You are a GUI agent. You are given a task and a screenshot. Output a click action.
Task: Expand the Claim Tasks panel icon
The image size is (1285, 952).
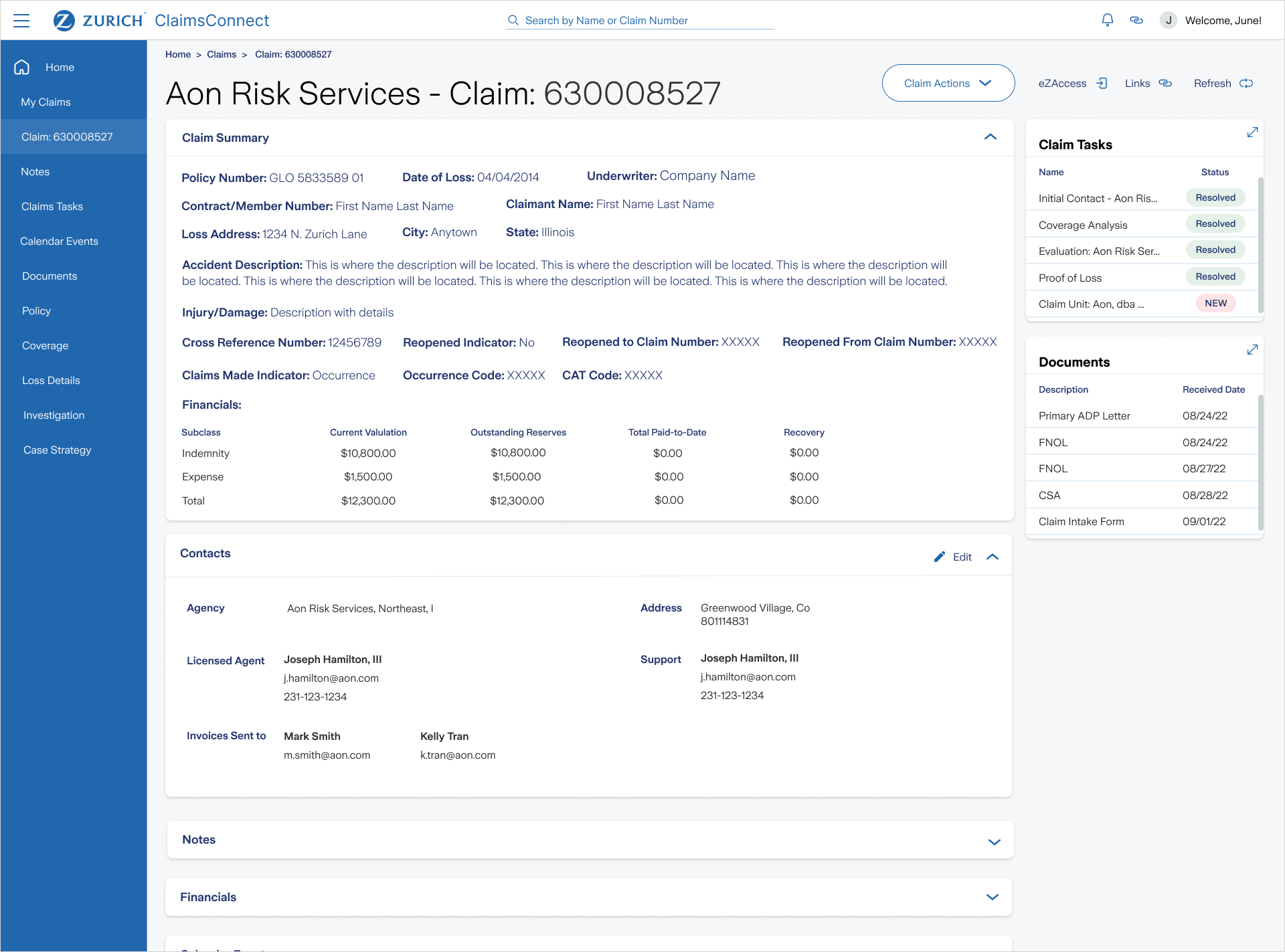[1252, 132]
